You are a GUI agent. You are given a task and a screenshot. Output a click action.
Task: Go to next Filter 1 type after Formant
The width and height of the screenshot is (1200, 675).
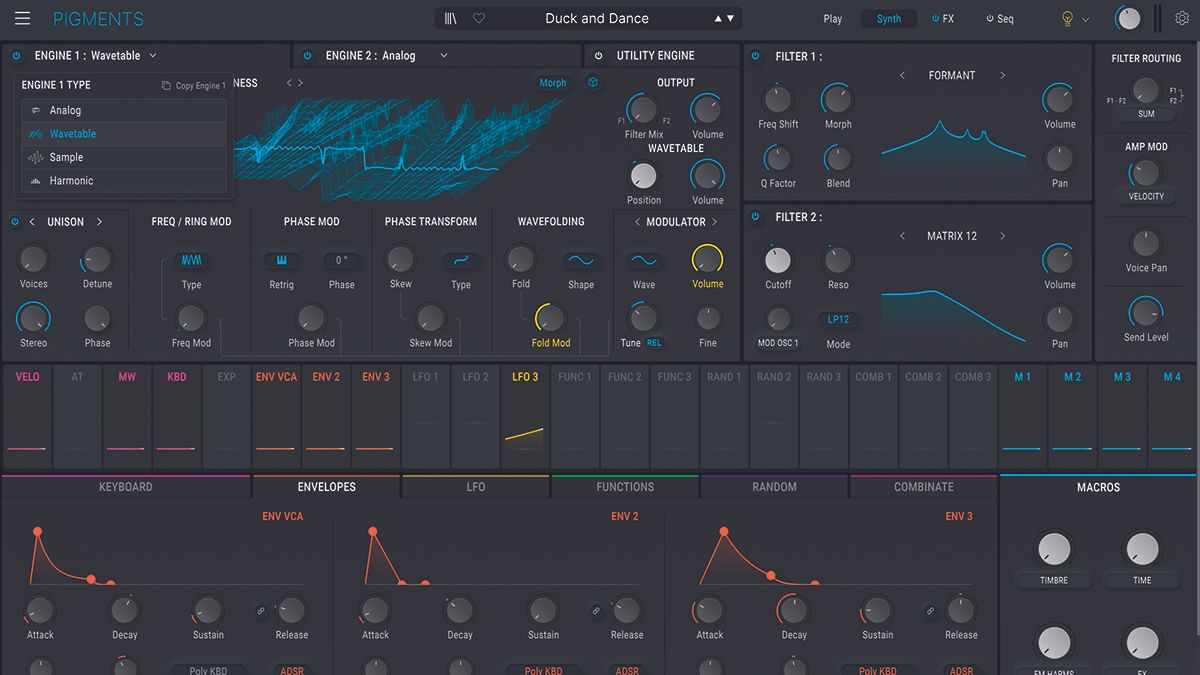point(1003,76)
